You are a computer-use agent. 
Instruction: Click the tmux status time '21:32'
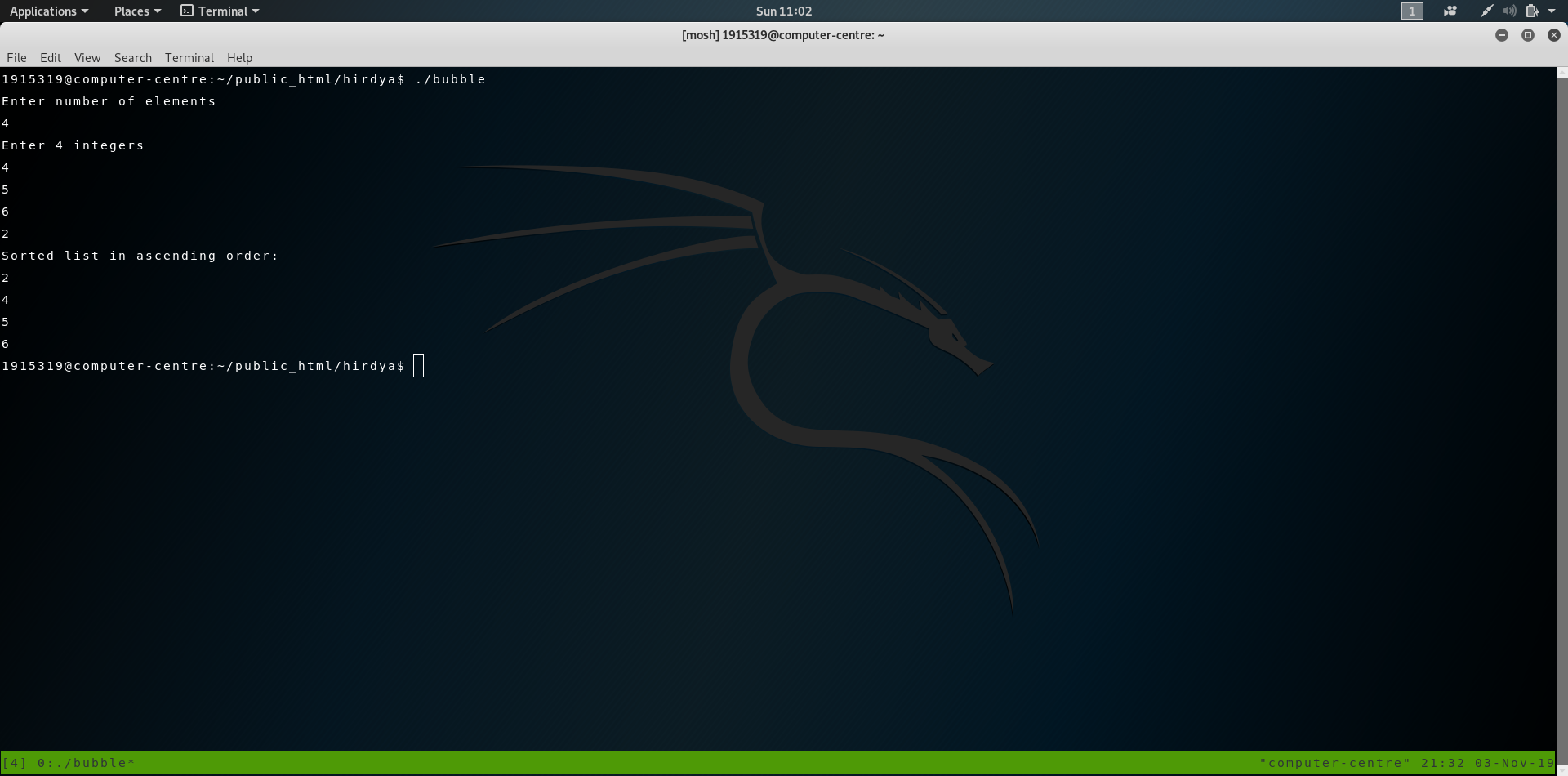[1442, 763]
